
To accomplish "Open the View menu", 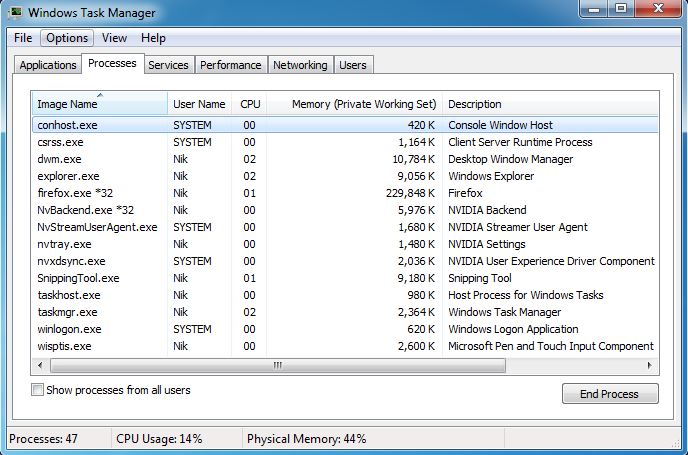I will coord(114,38).
